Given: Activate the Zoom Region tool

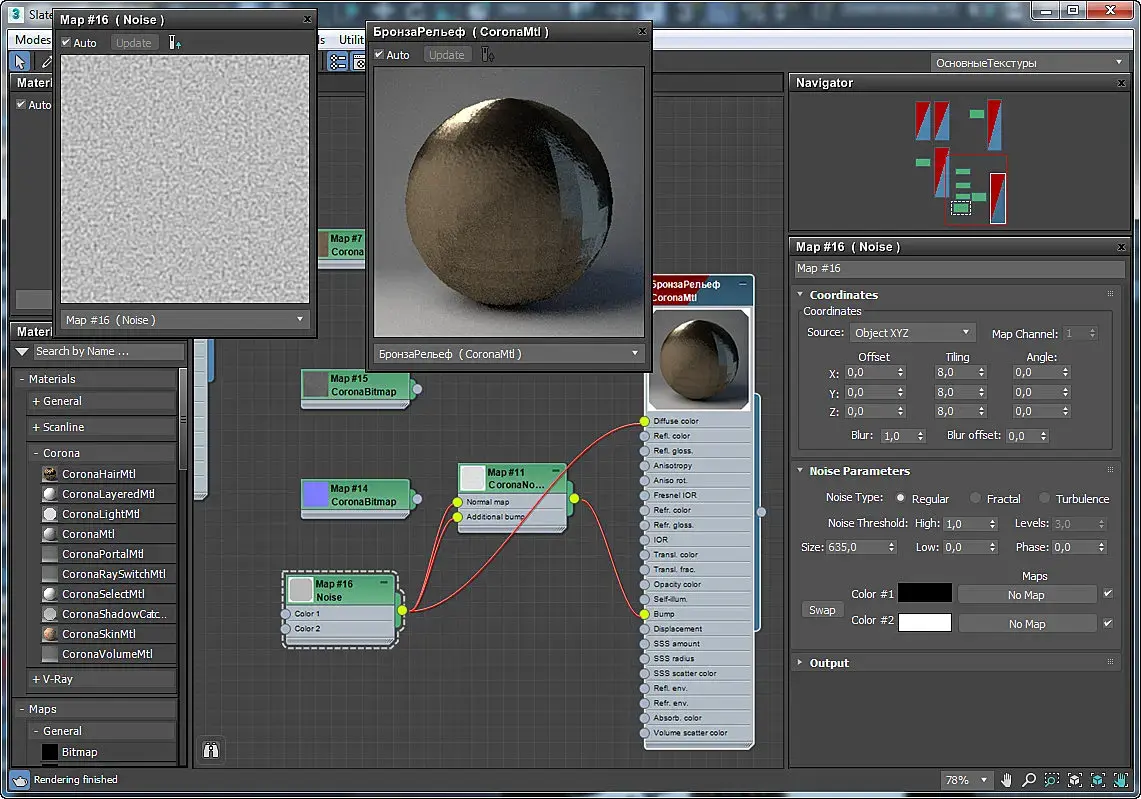Looking at the screenshot, I should coord(1051,780).
